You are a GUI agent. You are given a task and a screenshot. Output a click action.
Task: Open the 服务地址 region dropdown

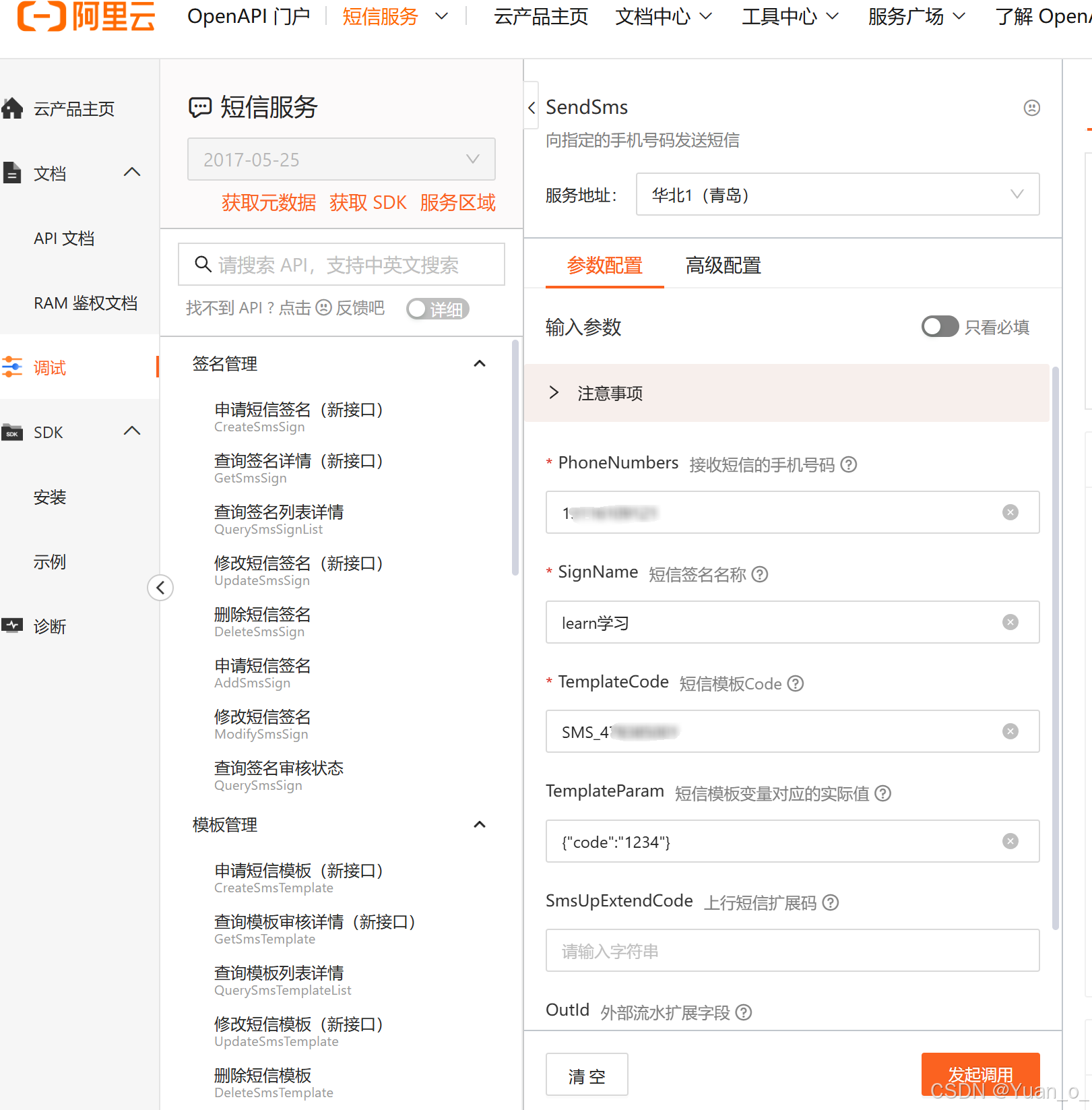(x=837, y=195)
